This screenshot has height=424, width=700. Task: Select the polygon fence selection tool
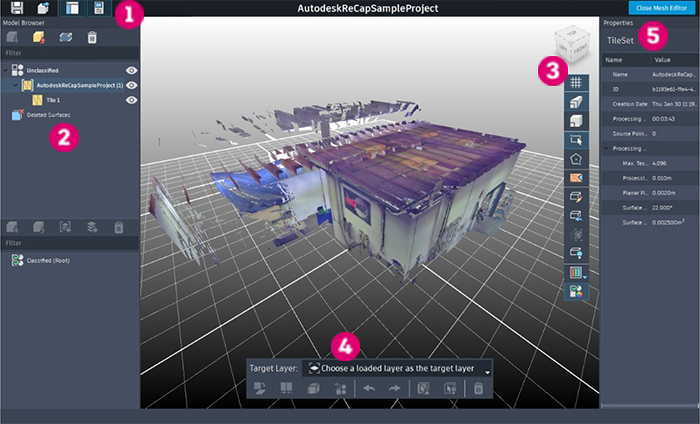click(576, 159)
